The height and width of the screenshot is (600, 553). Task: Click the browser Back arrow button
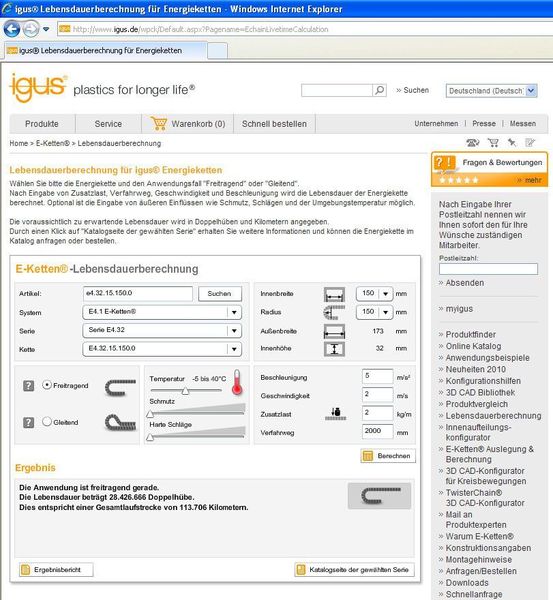pos(12,29)
